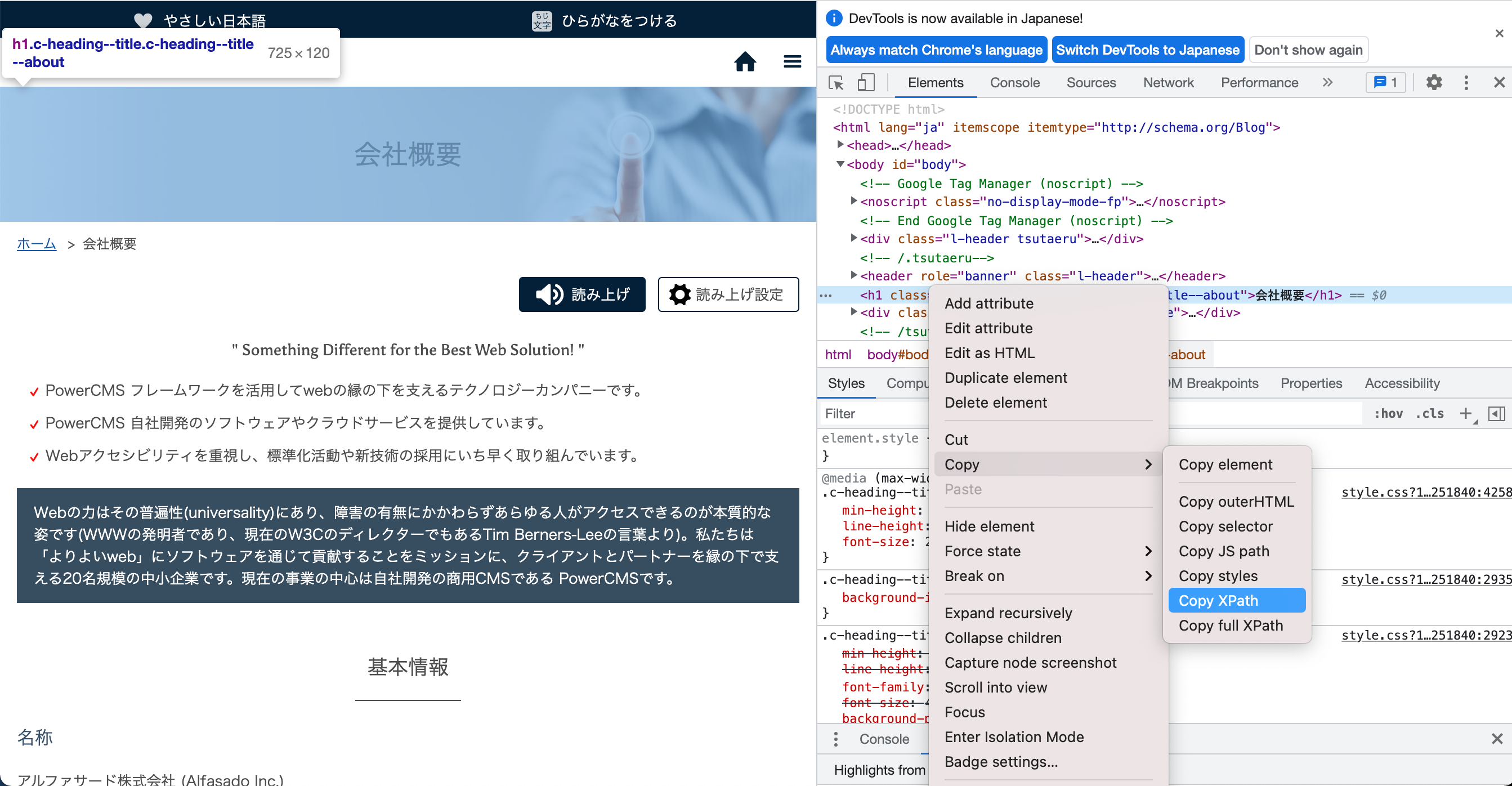This screenshot has width=1512, height=786.
Task: Toggle the :hov pseudo-class state panel
Action: tap(1389, 413)
